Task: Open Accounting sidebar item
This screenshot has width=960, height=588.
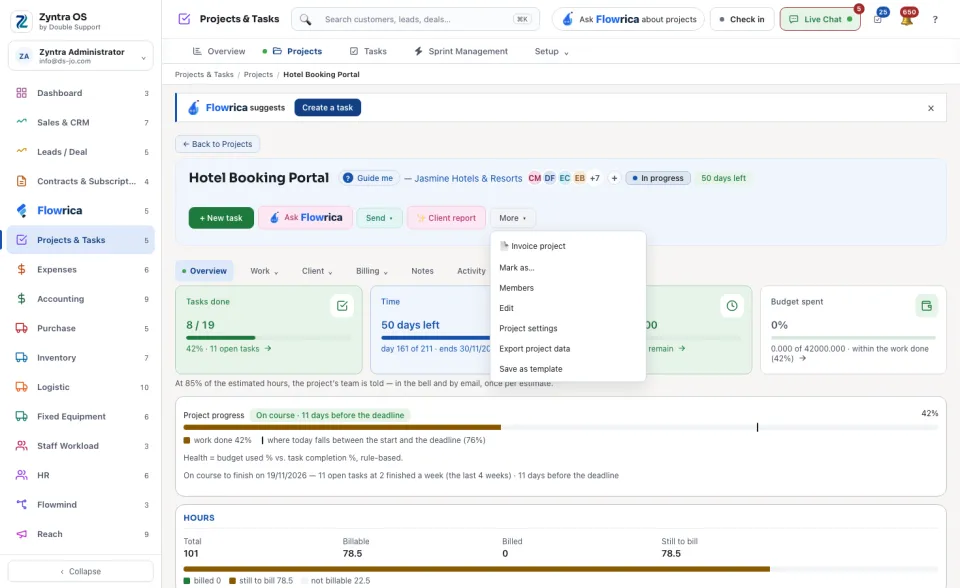Action: (x=81, y=299)
